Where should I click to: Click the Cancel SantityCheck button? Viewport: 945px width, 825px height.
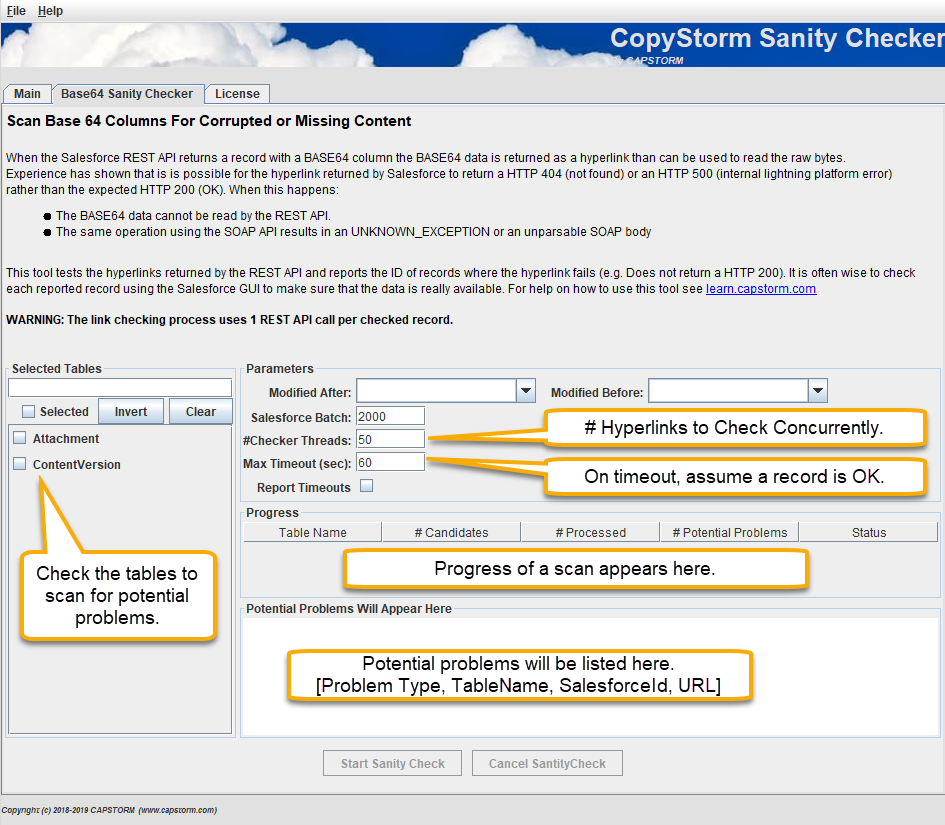pos(547,764)
